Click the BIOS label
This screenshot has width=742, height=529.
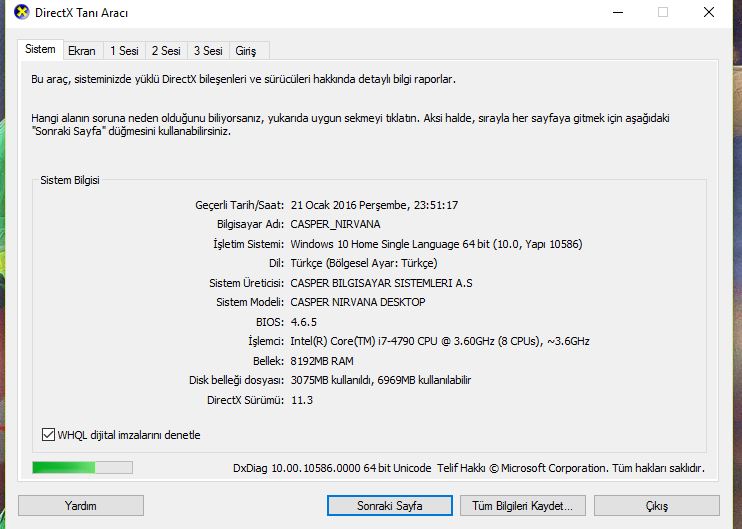[x=270, y=322]
